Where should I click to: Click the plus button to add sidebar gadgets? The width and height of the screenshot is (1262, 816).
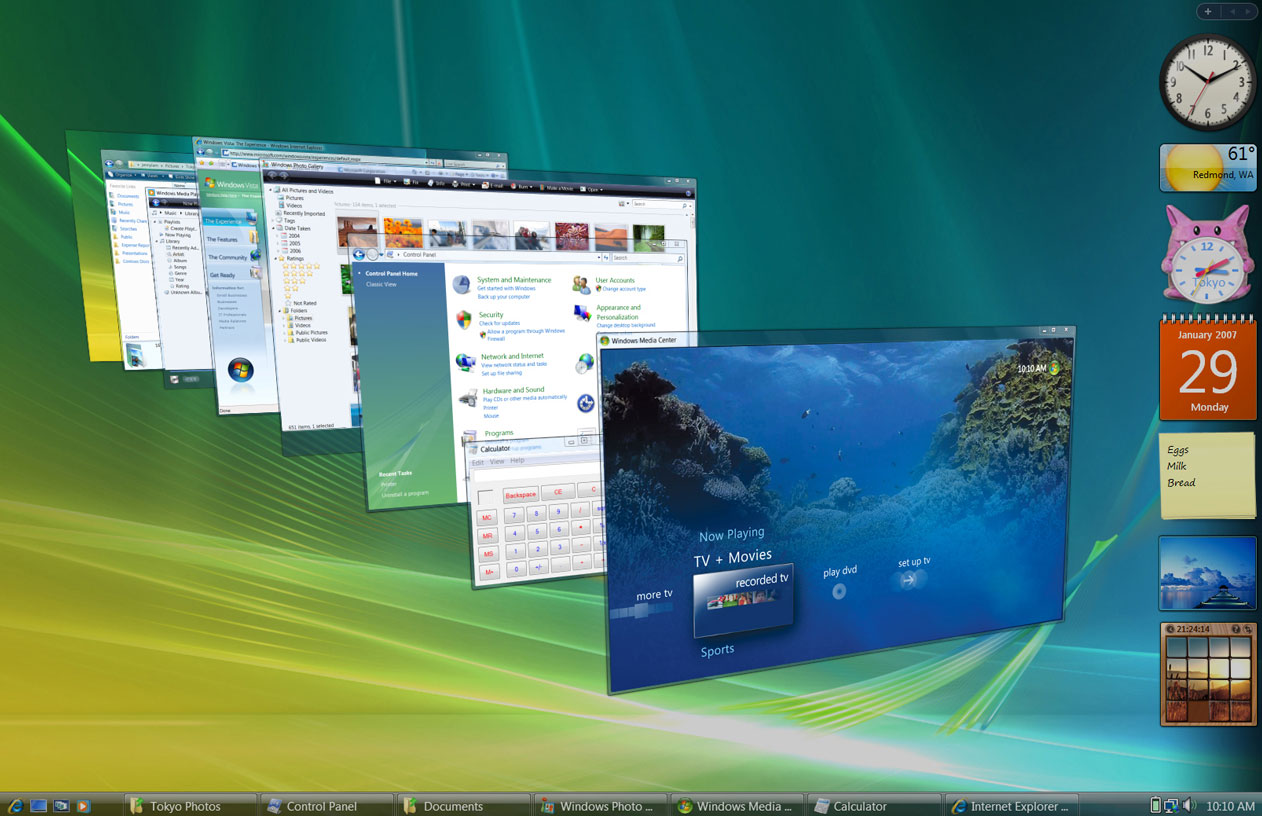click(x=1208, y=12)
